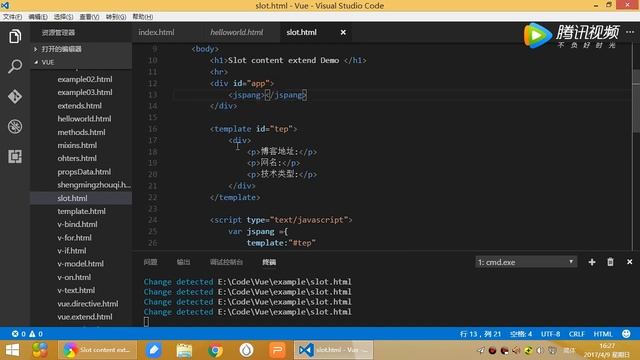640x360 pixels.
Task: Close the terminal panel
Action: pyautogui.click(x=629, y=262)
